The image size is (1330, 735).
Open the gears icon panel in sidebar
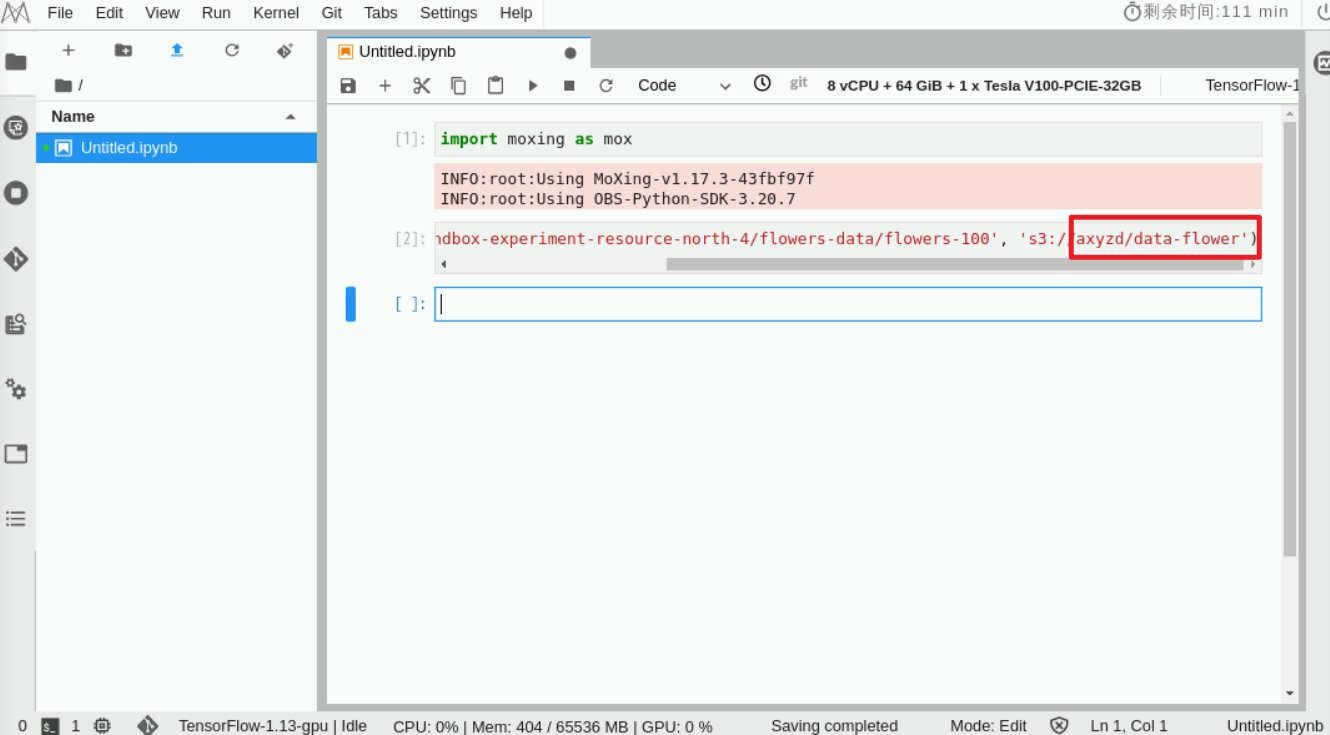[x=16, y=389]
